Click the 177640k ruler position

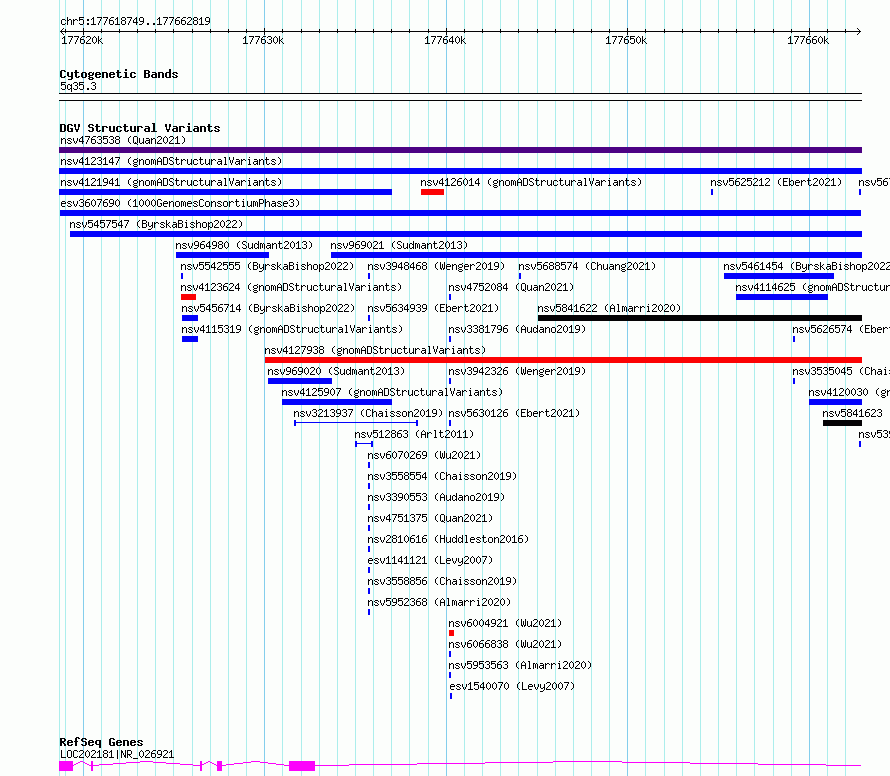(445, 40)
